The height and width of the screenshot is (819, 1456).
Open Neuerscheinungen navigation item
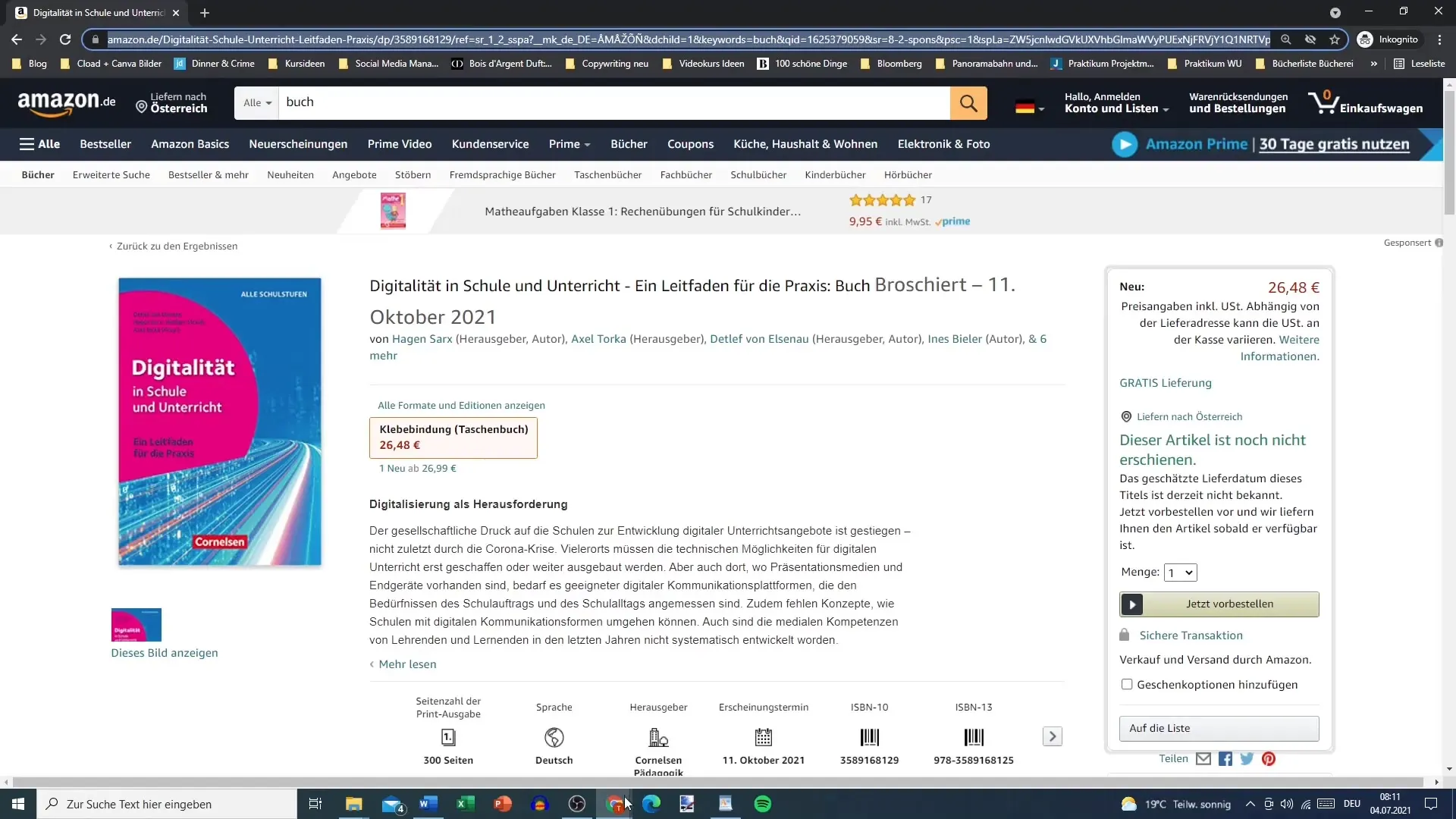(298, 144)
